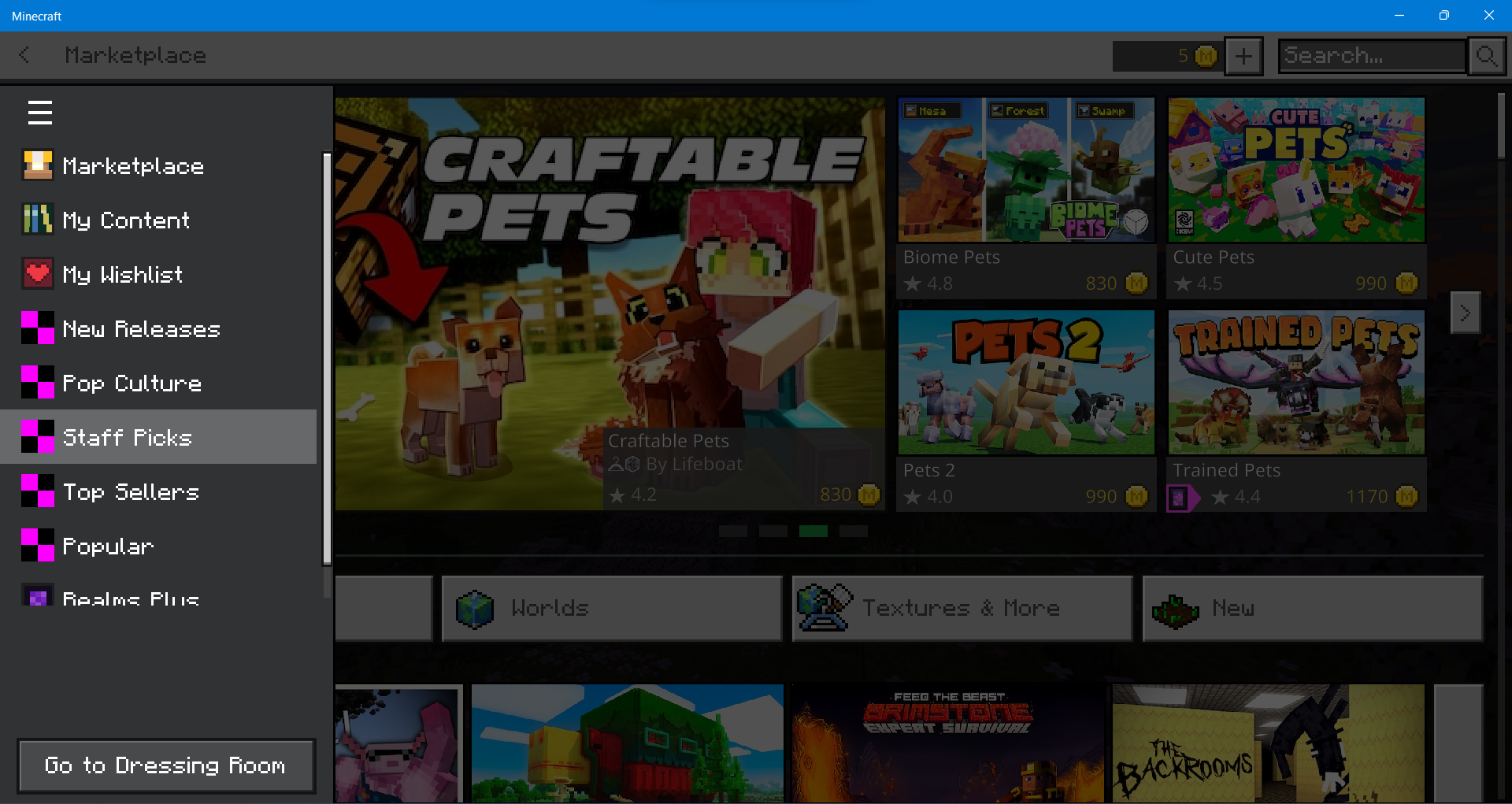Click the Biome Pets title text
Screen dimensions: 1512x804
coord(951,258)
